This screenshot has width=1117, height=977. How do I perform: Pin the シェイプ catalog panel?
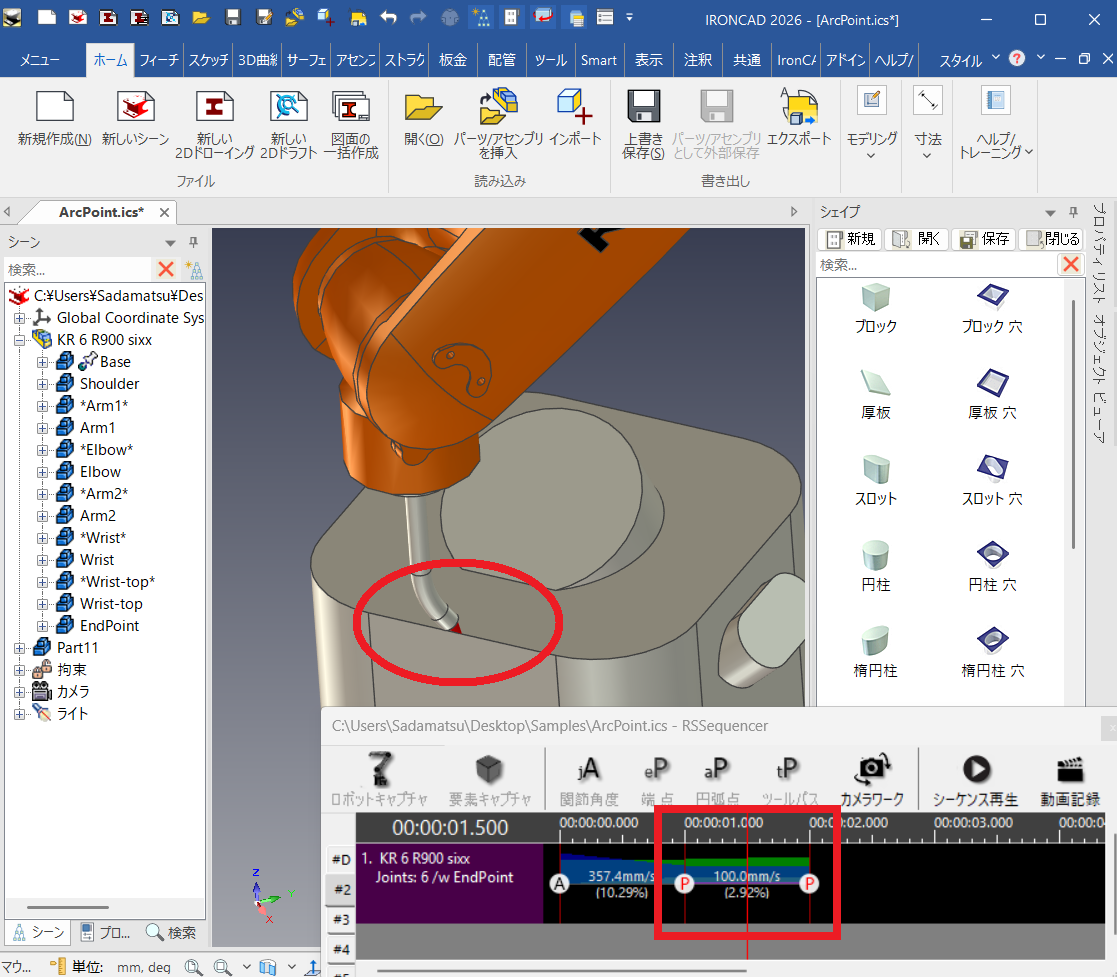(1073, 212)
